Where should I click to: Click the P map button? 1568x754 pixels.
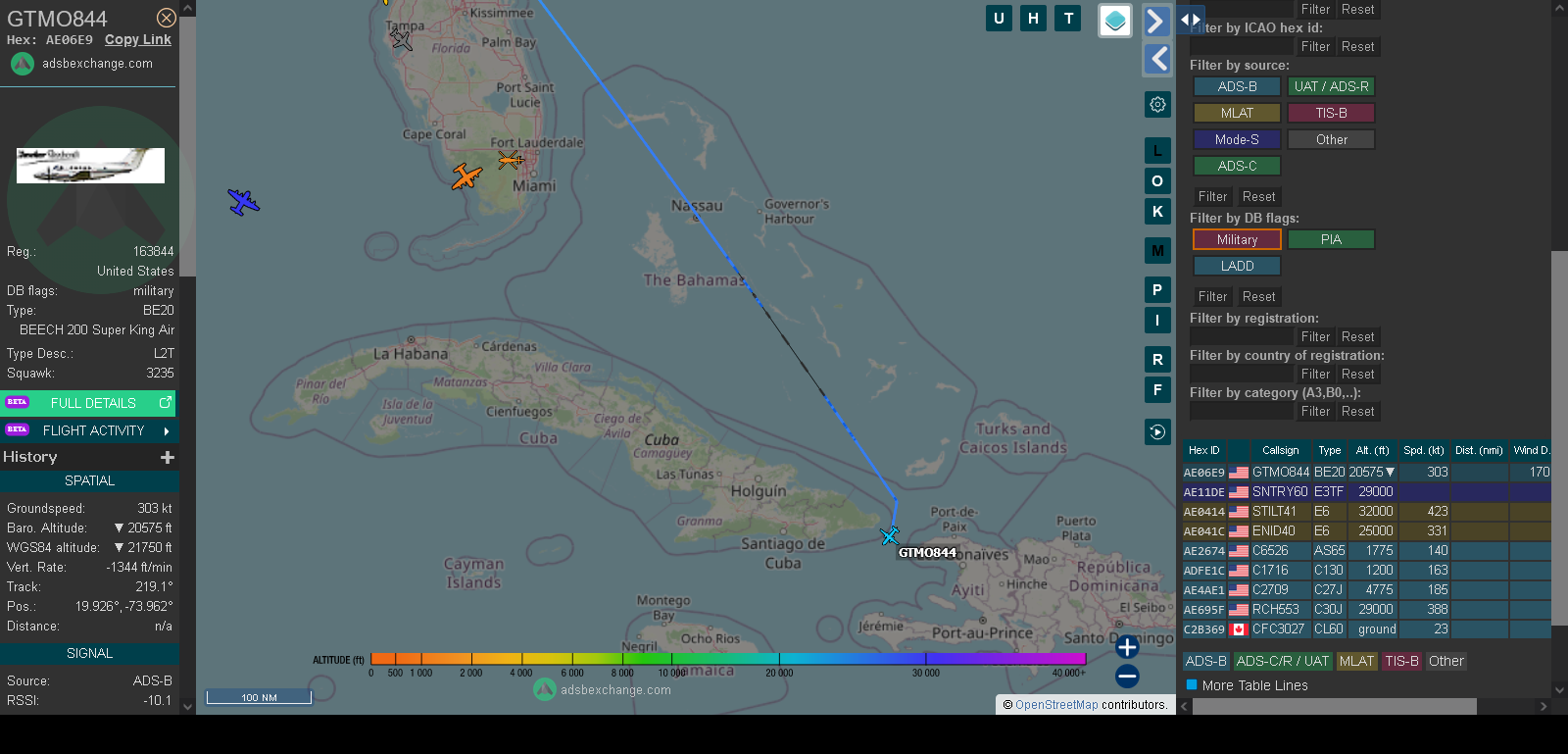pos(1157,290)
